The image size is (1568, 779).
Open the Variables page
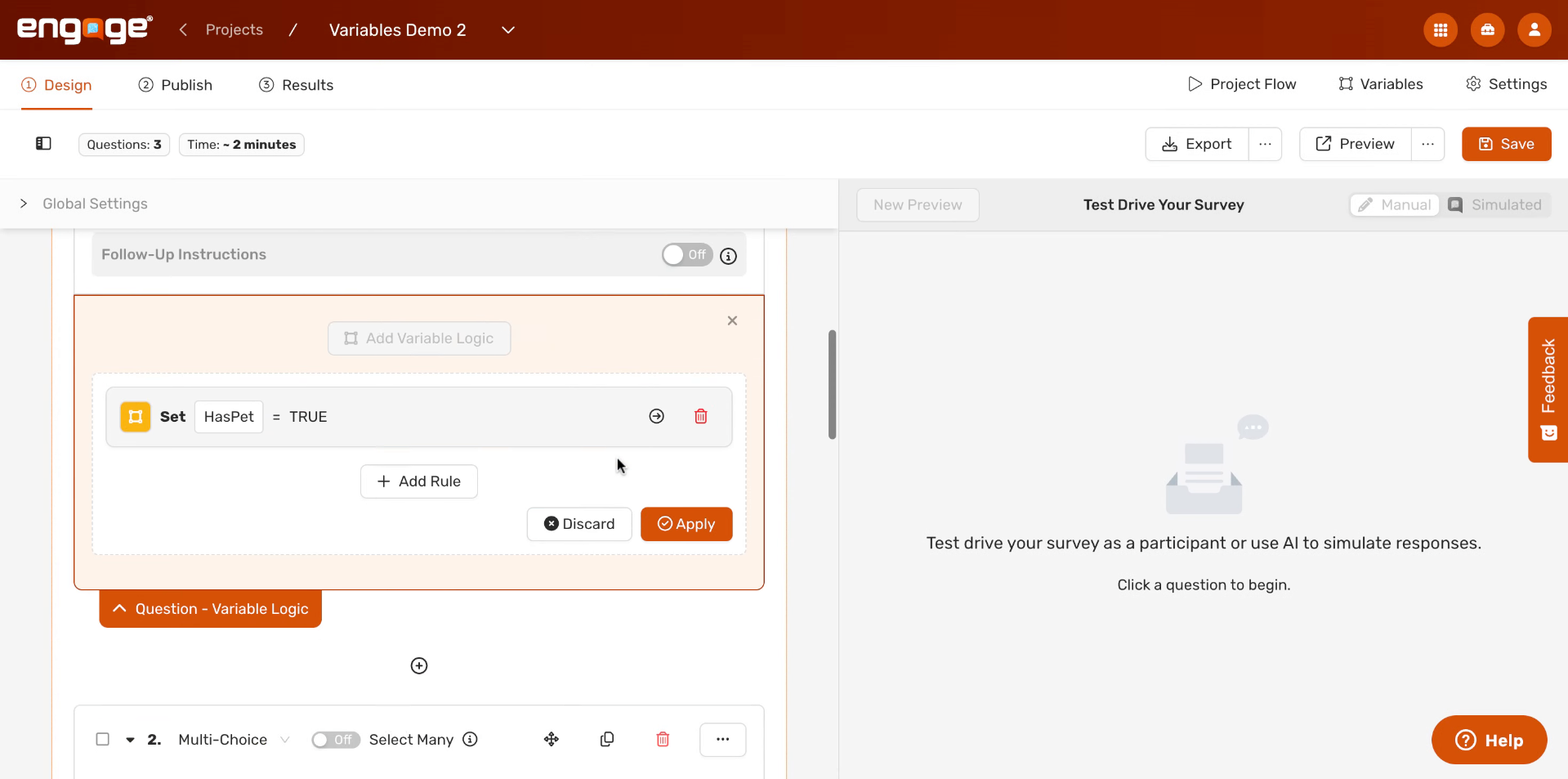click(x=1381, y=84)
